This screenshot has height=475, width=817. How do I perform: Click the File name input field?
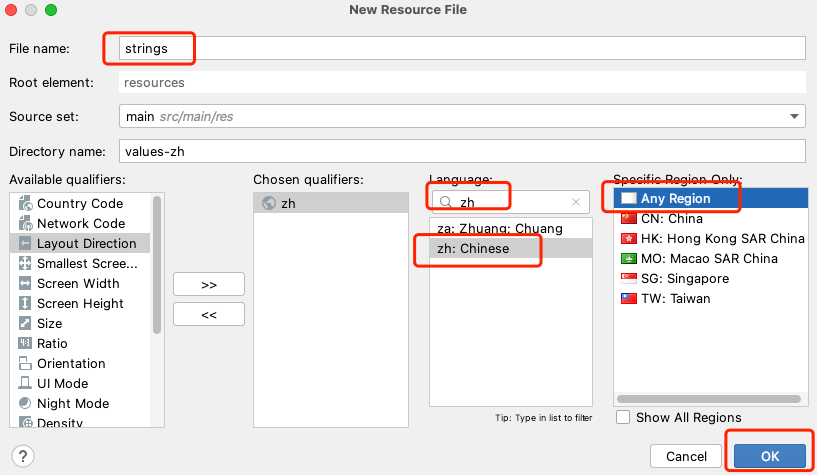tap(461, 48)
